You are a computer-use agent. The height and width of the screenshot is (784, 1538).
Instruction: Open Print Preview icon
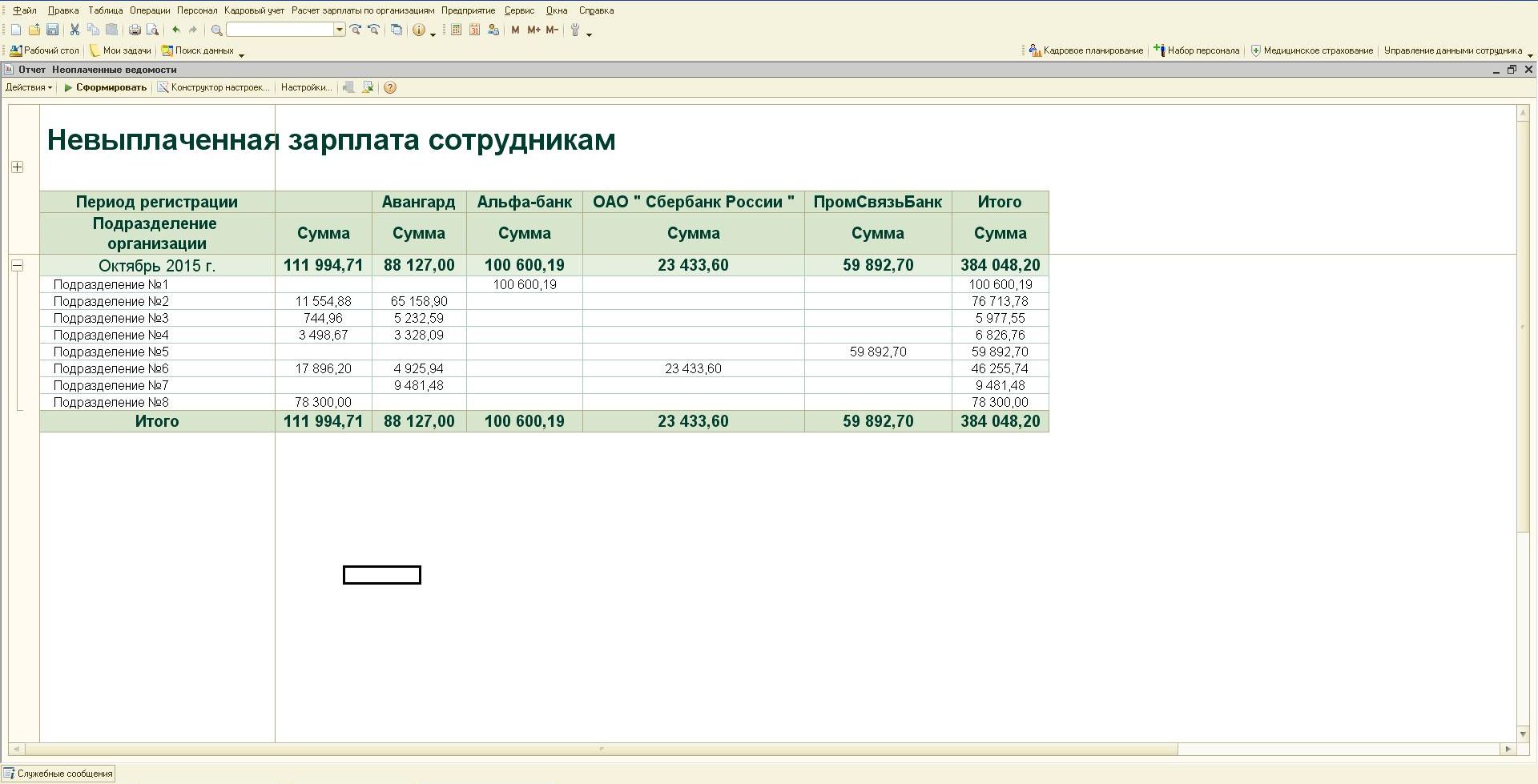point(152,30)
